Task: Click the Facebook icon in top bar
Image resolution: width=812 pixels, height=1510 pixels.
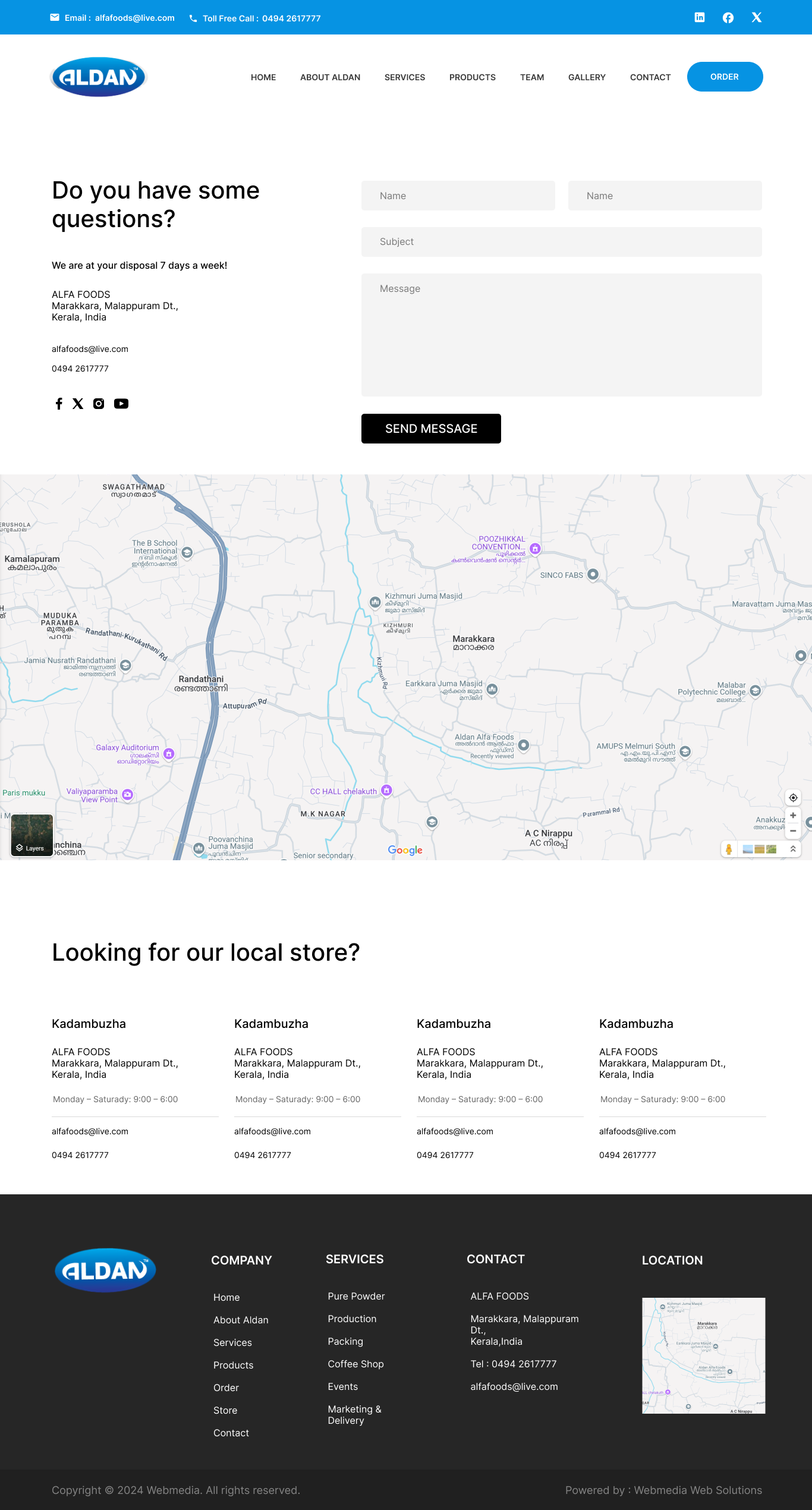Action: click(x=728, y=18)
